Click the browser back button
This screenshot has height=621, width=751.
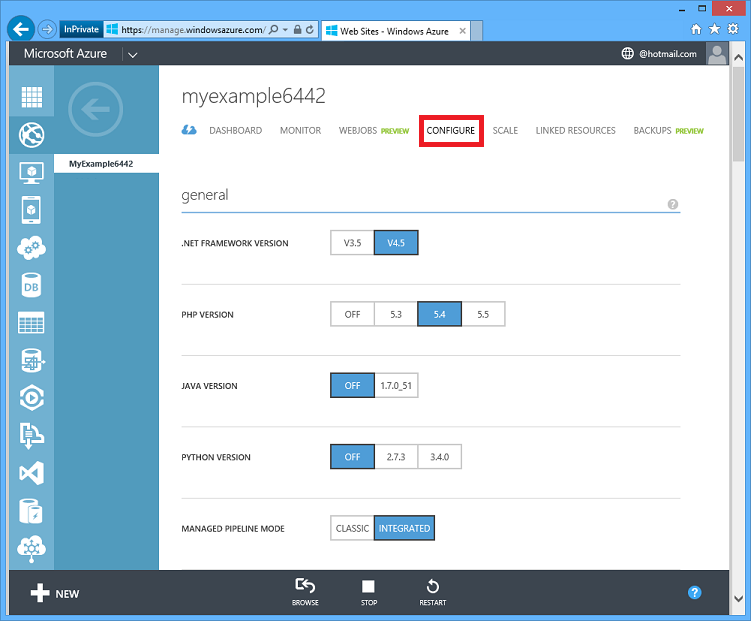pos(21,30)
